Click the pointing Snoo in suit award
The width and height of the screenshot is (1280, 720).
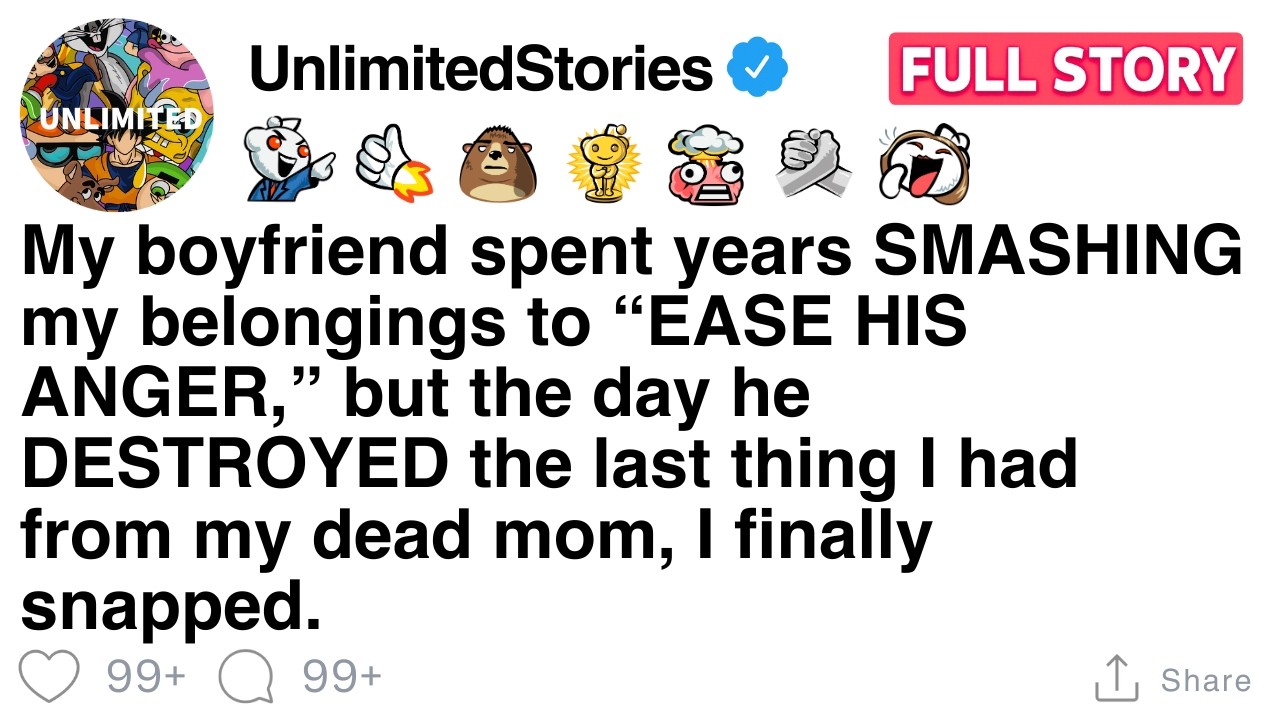291,164
